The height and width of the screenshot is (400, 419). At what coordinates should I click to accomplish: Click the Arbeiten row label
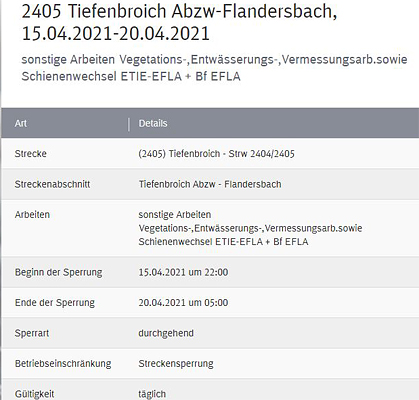pos(32,214)
